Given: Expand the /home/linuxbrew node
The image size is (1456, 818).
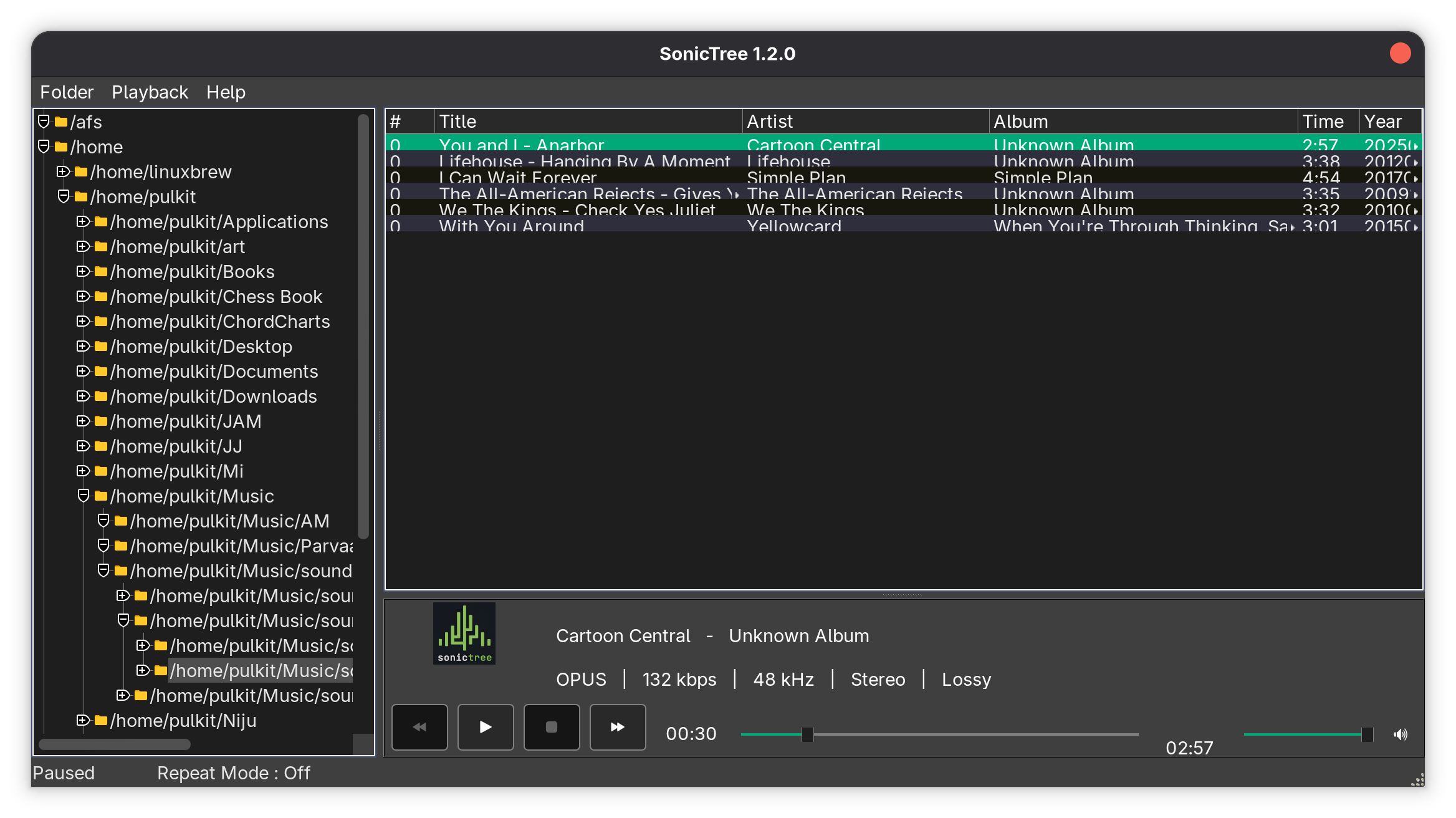Looking at the screenshot, I should (63, 171).
